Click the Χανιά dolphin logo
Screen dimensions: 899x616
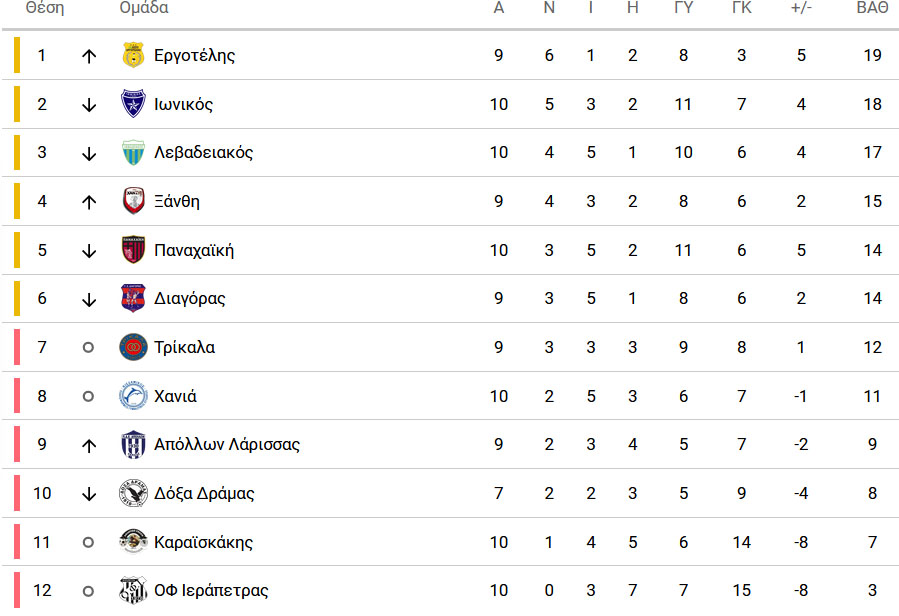pyautogui.click(x=133, y=396)
